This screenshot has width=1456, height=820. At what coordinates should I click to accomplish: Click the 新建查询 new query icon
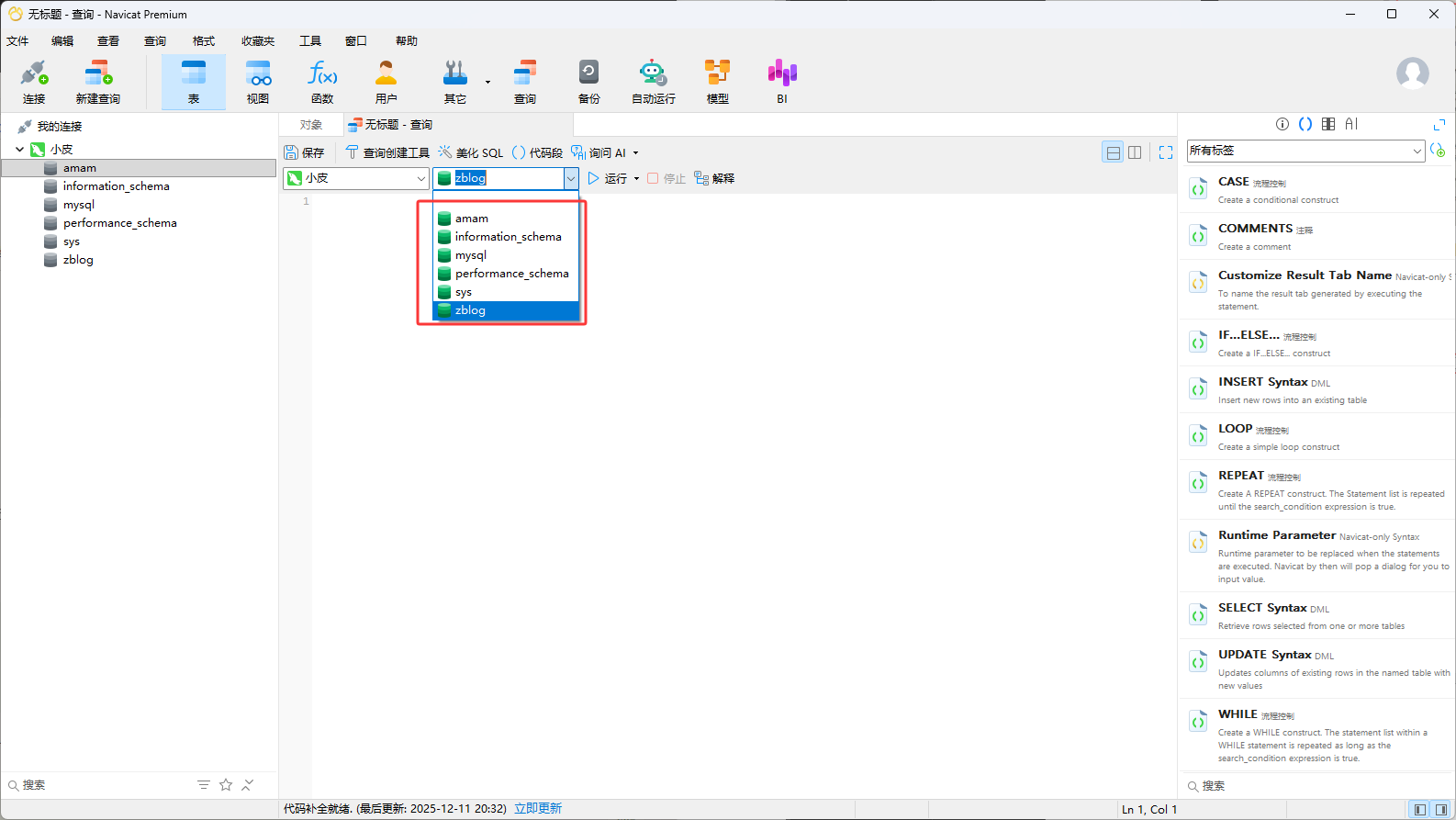click(98, 82)
